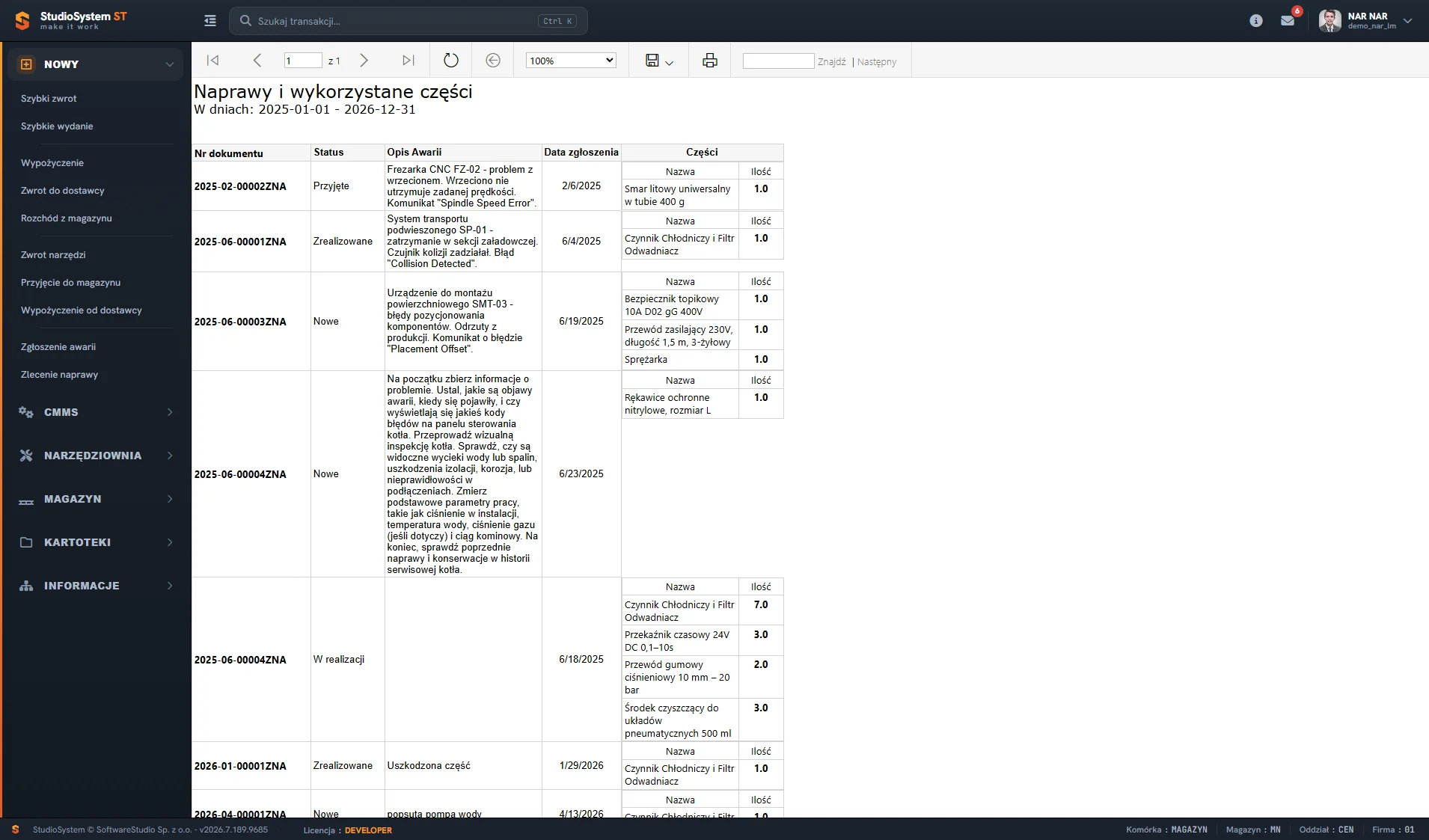Open Zwrot narzędzi menu item
Viewport: 1429px width, 840px height.
click(x=53, y=255)
